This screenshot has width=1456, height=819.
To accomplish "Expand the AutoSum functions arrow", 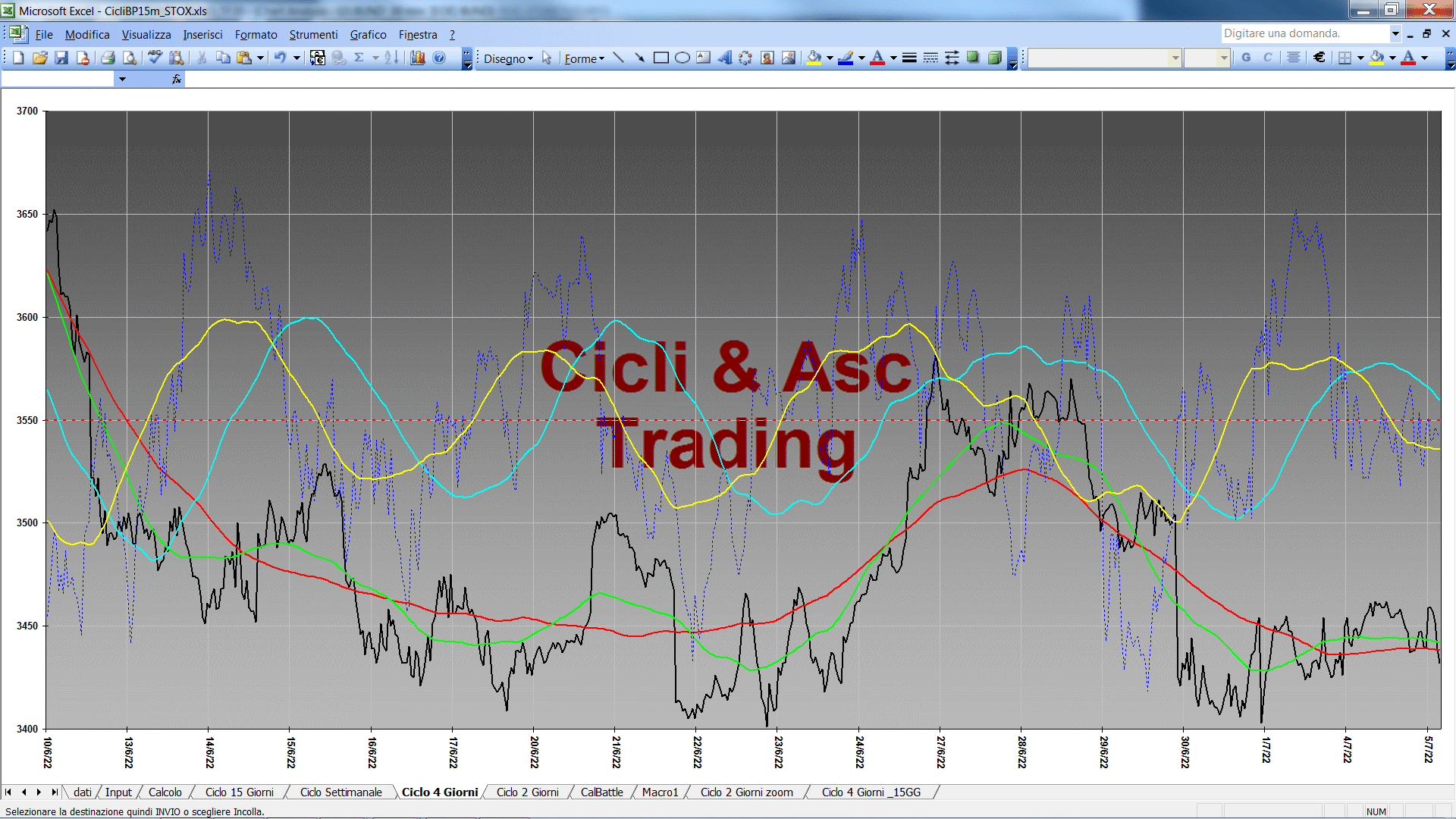I will coord(375,58).
